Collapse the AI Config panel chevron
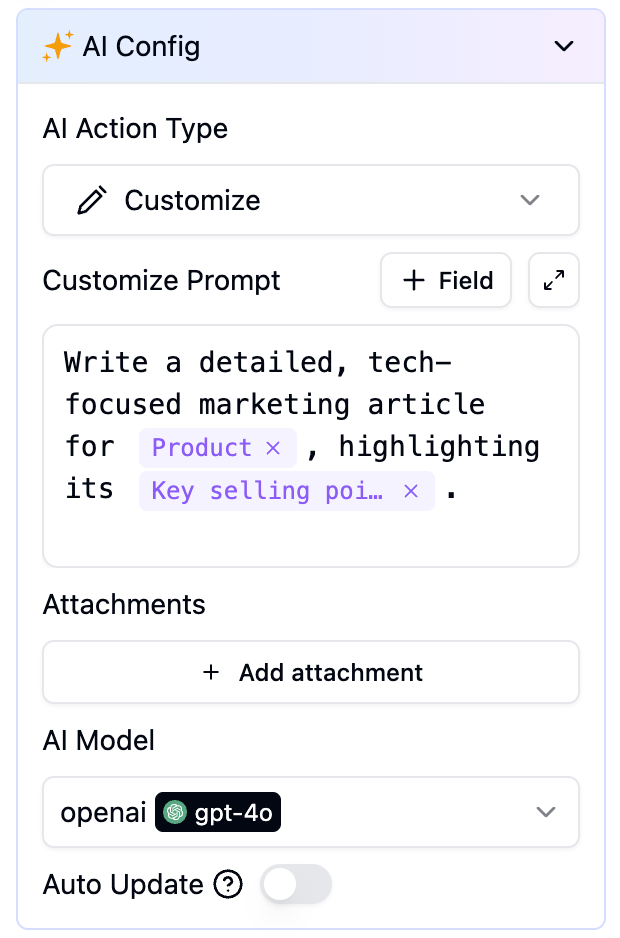The width and height of the screenshot is (620, 938). [564, 46]
